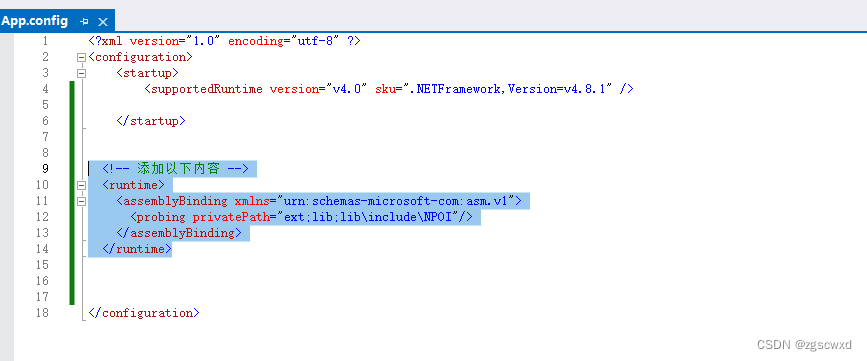Click the closing startup tag
The width and height of the screenshot is (867, 361).
coord(151,121)
